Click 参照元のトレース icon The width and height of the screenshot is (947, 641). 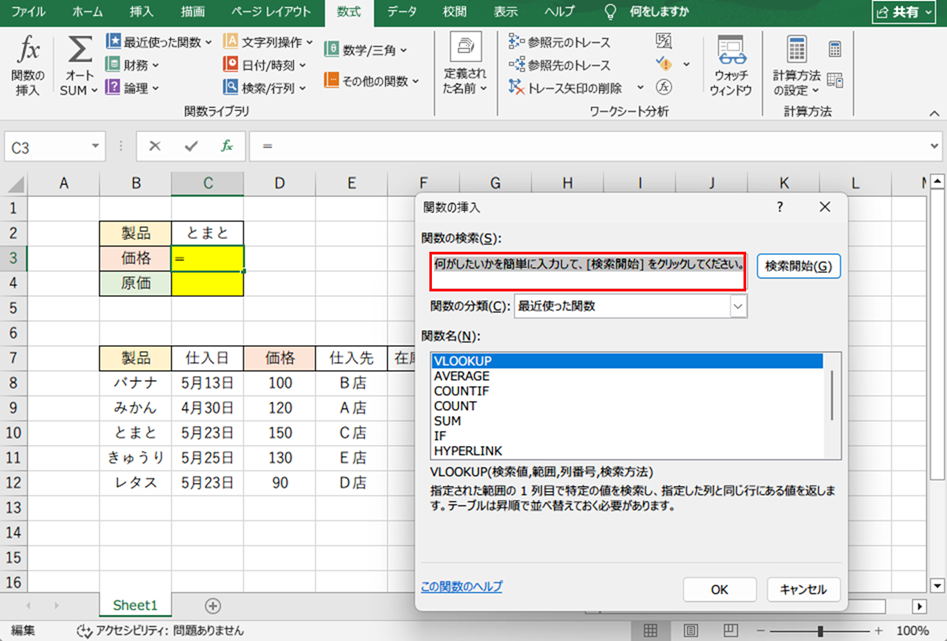518,42
